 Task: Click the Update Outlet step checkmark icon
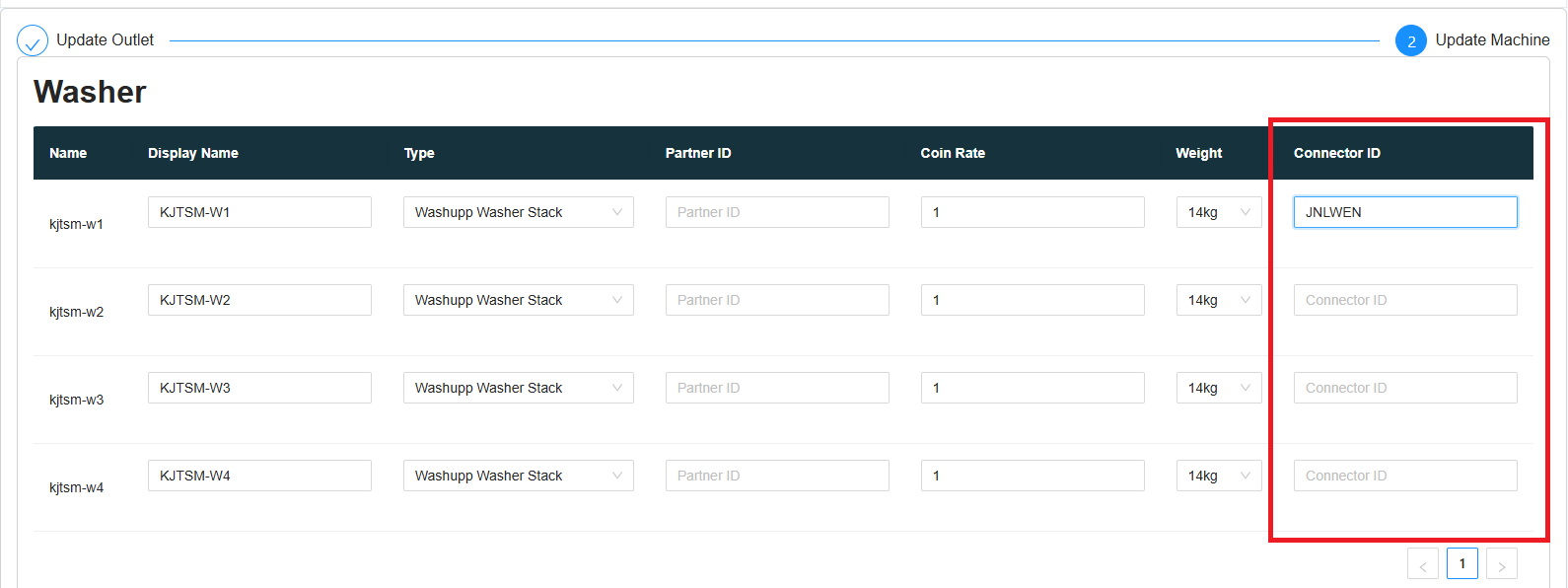pyautogui.click(x=33, y=40)
